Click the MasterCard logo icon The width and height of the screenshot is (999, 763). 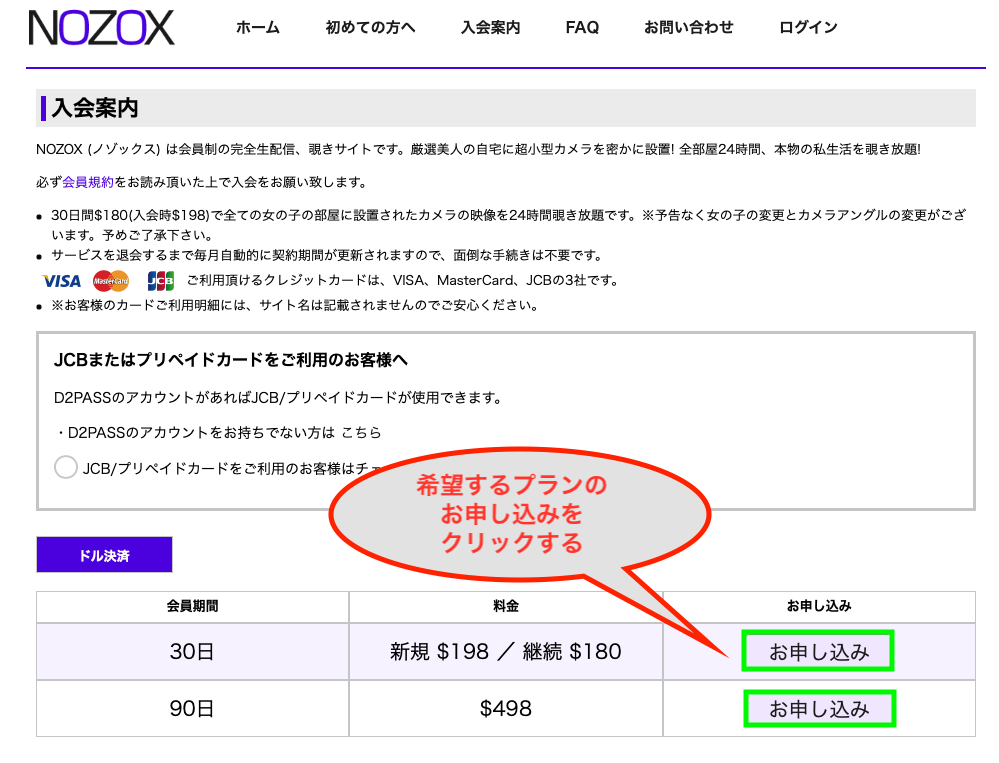(111, 281)
